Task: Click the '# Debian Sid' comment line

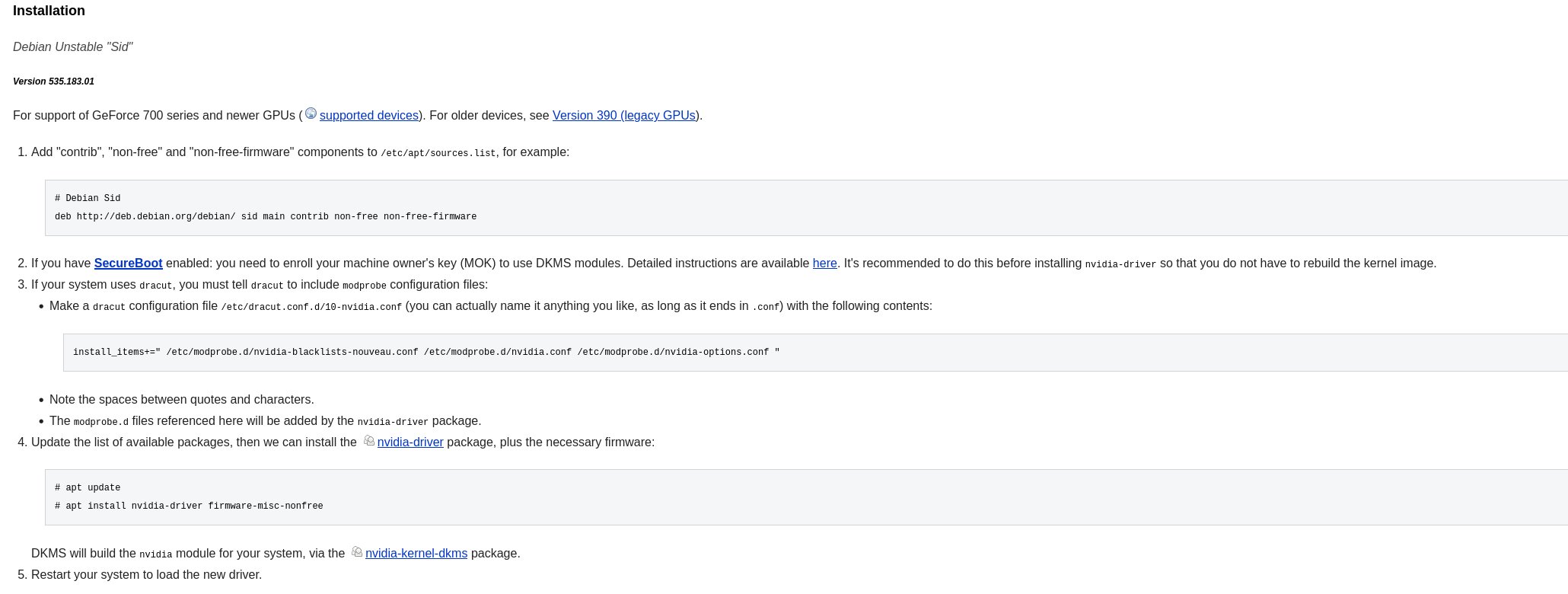Action: point(88,198)
